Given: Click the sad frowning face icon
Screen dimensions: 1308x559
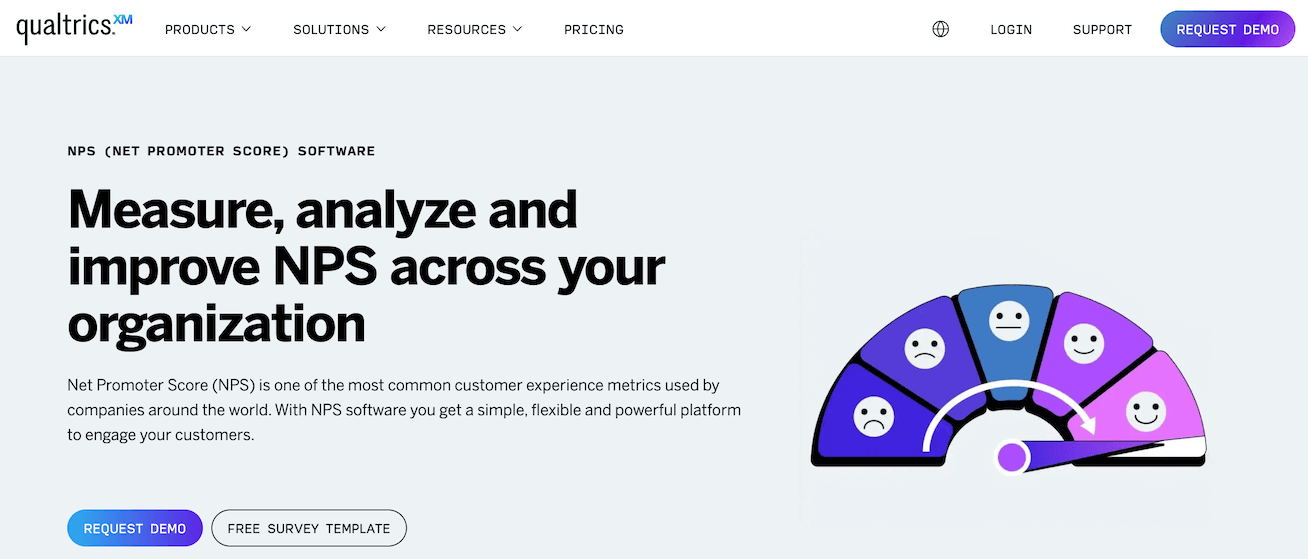Looking at the screenshot, I should 873,416.
